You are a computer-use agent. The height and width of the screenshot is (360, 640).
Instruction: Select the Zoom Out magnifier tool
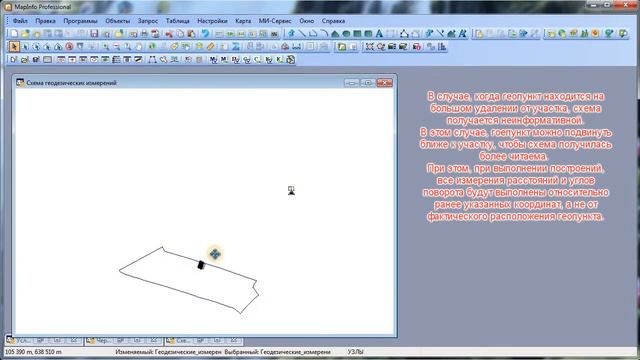(116, 47)
